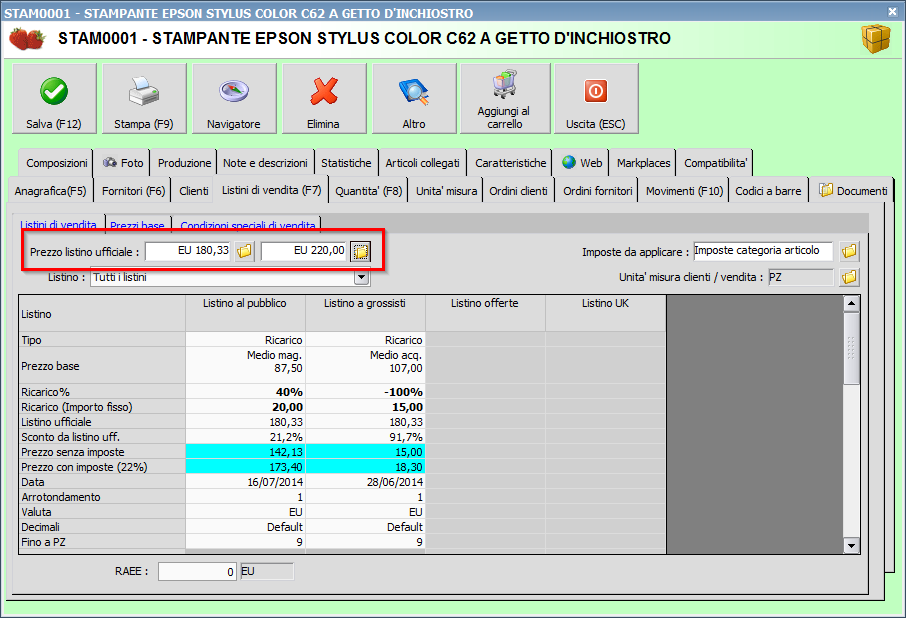Click the -100% Ricarico cell
Image resolution: width=906 pixels, height=618 pixels.
pos(365,392)
